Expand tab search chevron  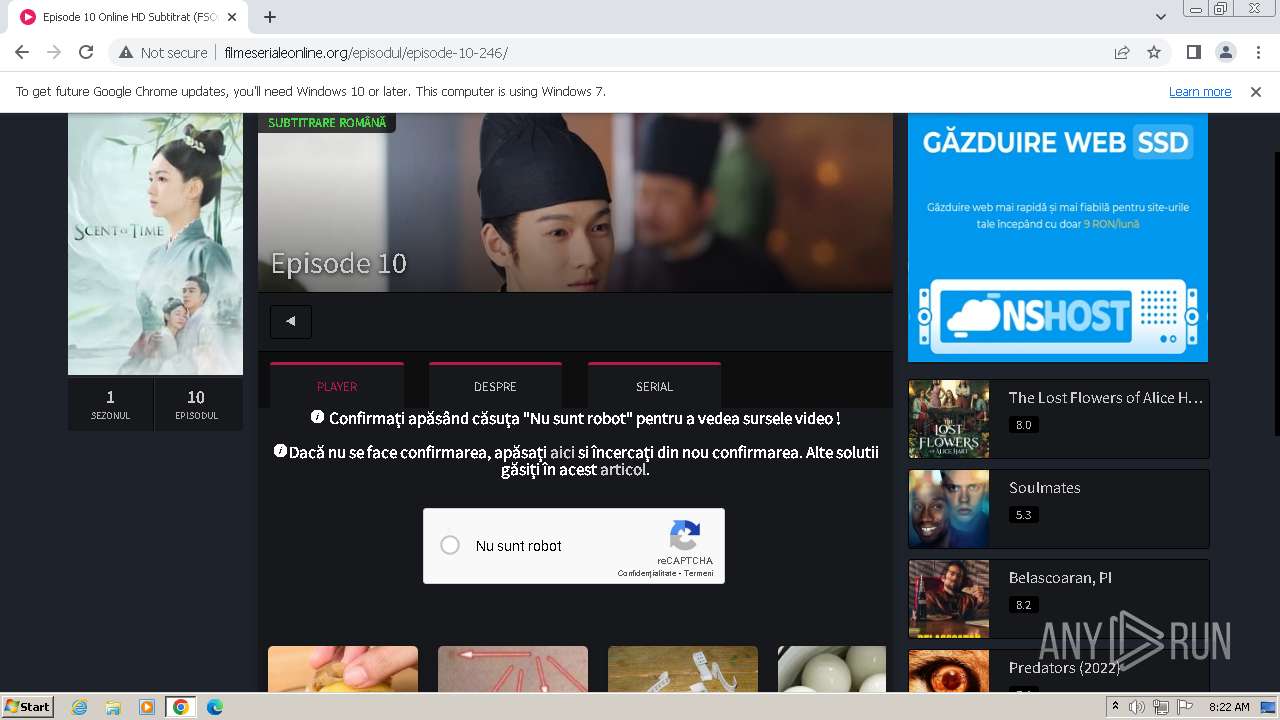click(1160, 17)
